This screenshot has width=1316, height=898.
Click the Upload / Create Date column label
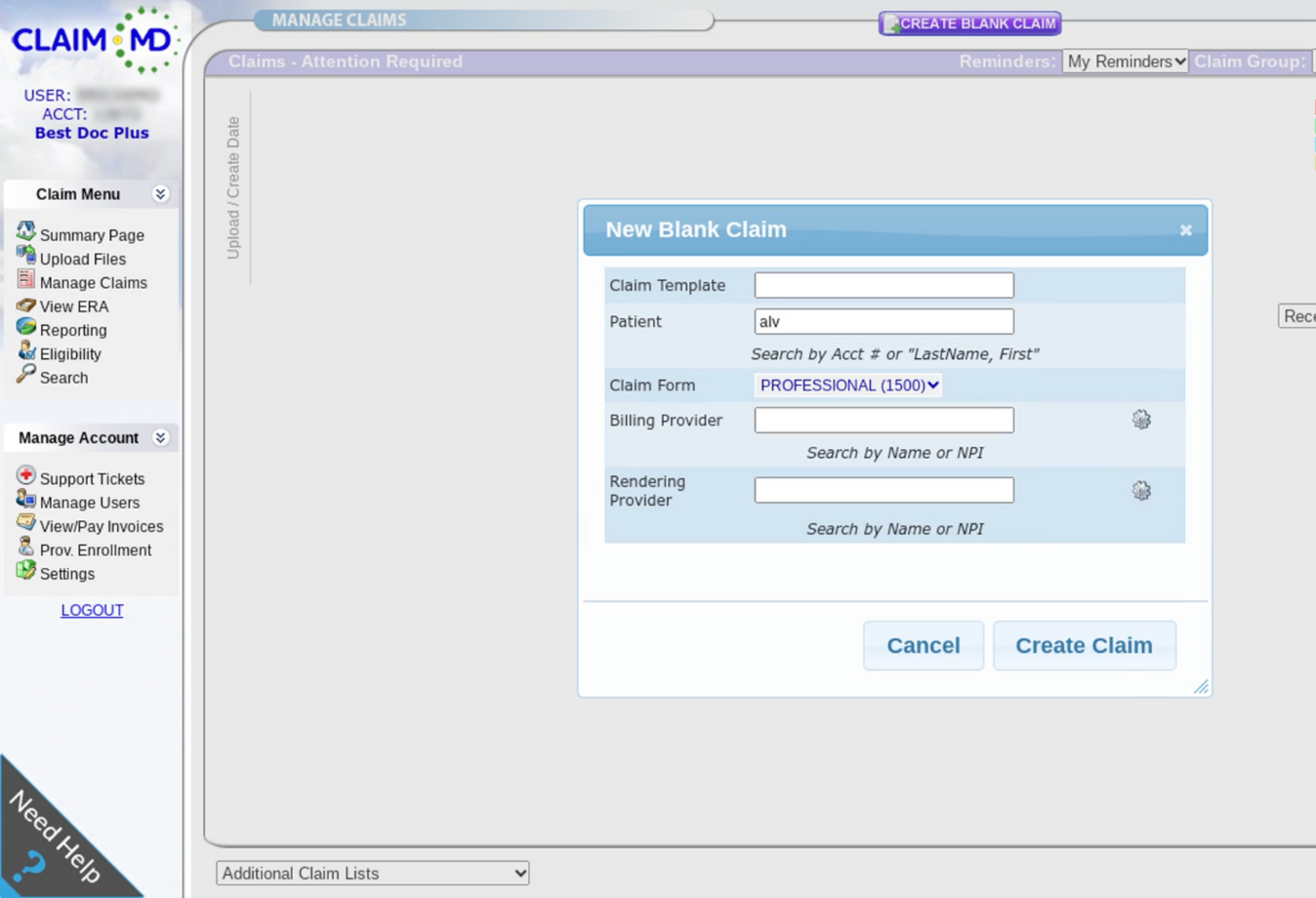point(233,187)
